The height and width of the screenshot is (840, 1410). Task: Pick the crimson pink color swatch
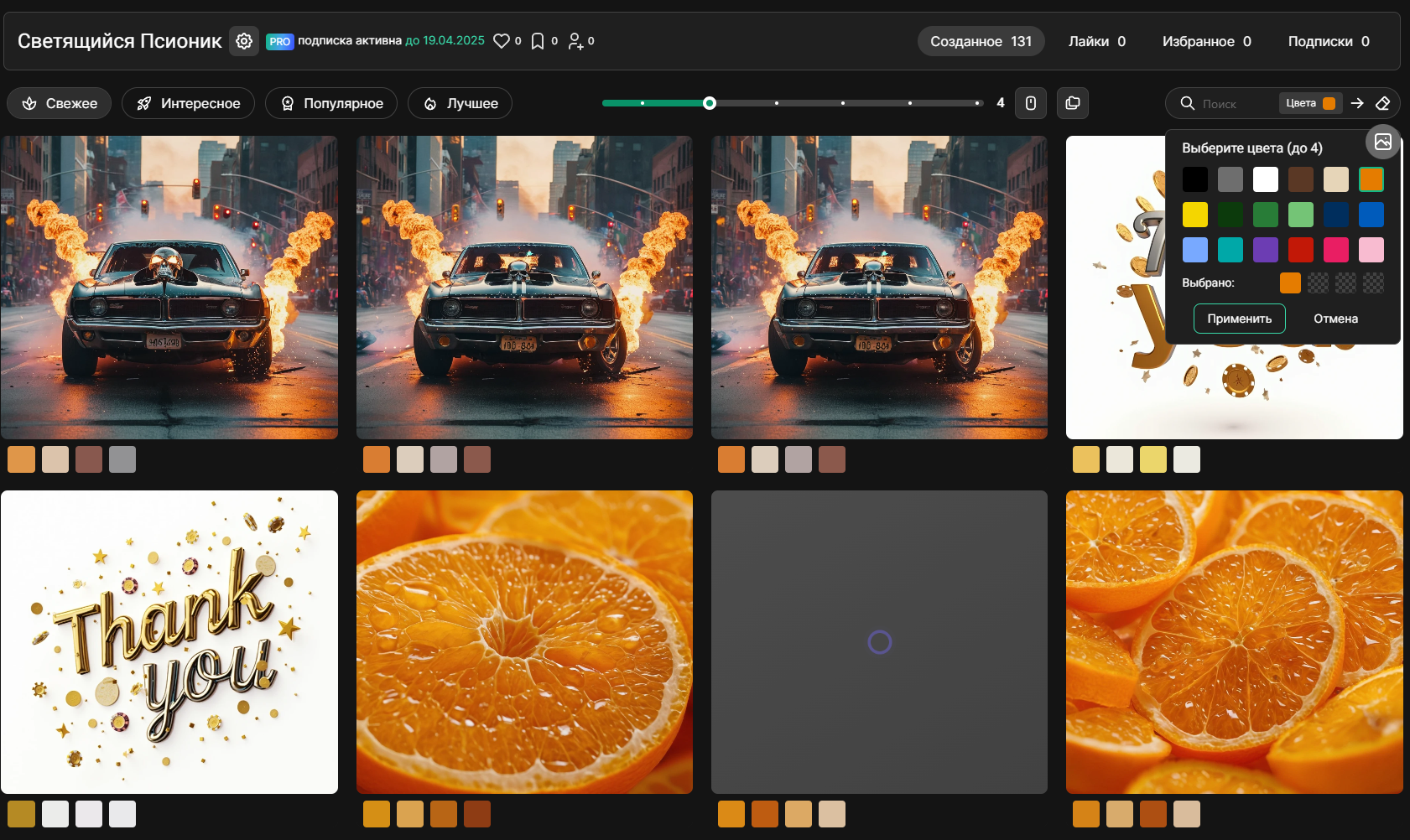[x=1336, y=250]
